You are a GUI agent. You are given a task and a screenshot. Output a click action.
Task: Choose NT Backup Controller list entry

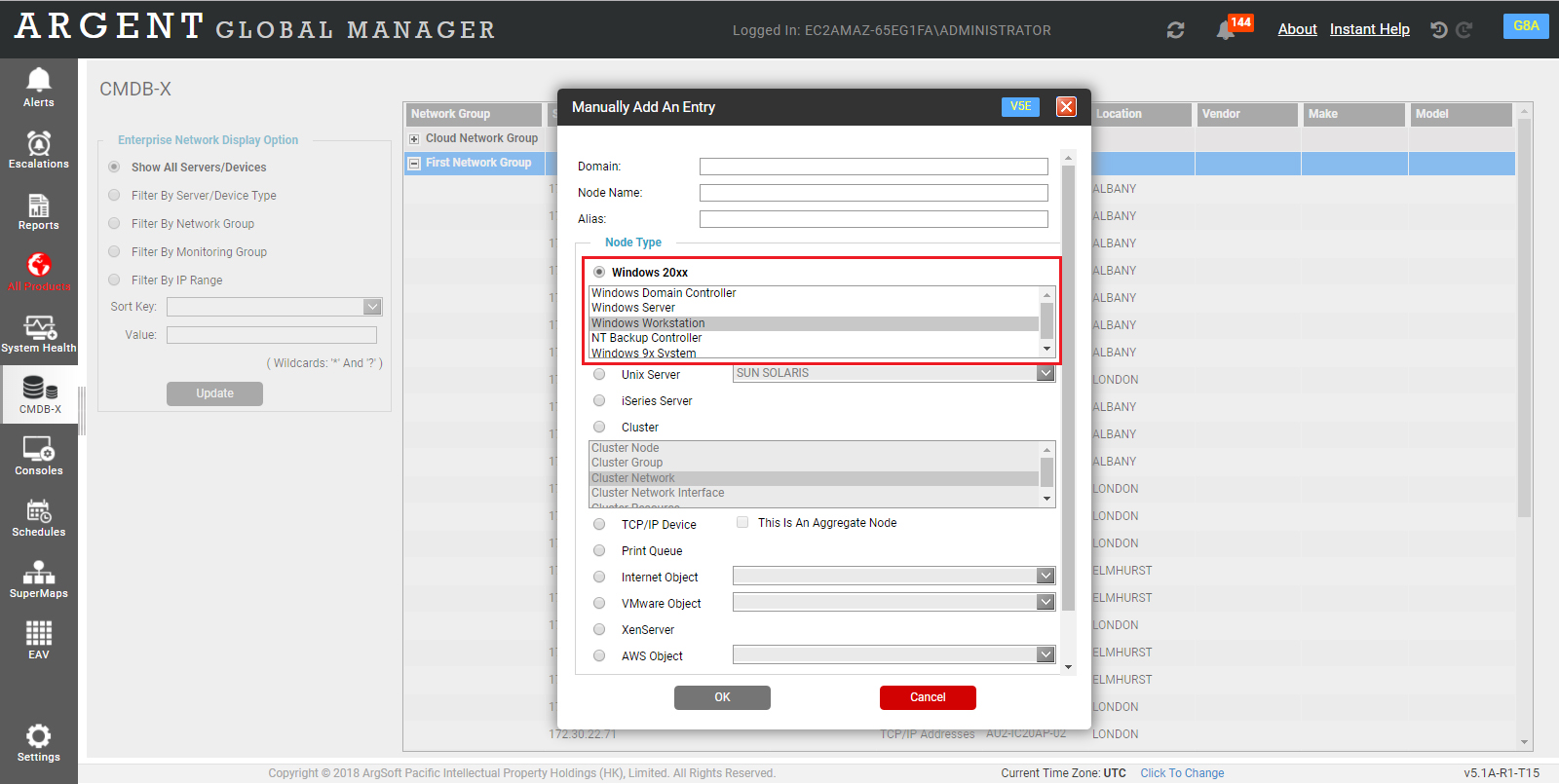pos(646,338)
